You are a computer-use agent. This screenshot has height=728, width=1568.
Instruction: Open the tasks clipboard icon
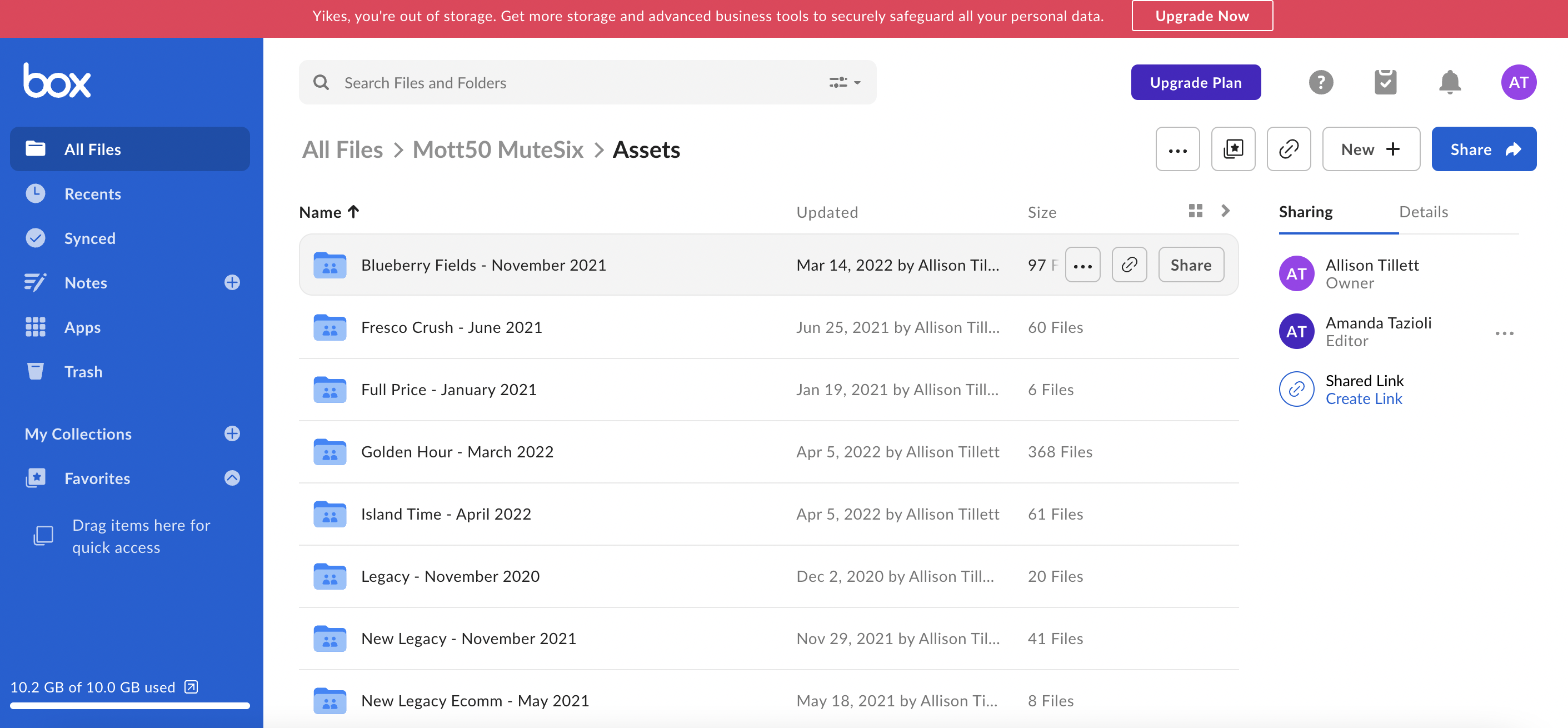click(x=1385, y=82)
